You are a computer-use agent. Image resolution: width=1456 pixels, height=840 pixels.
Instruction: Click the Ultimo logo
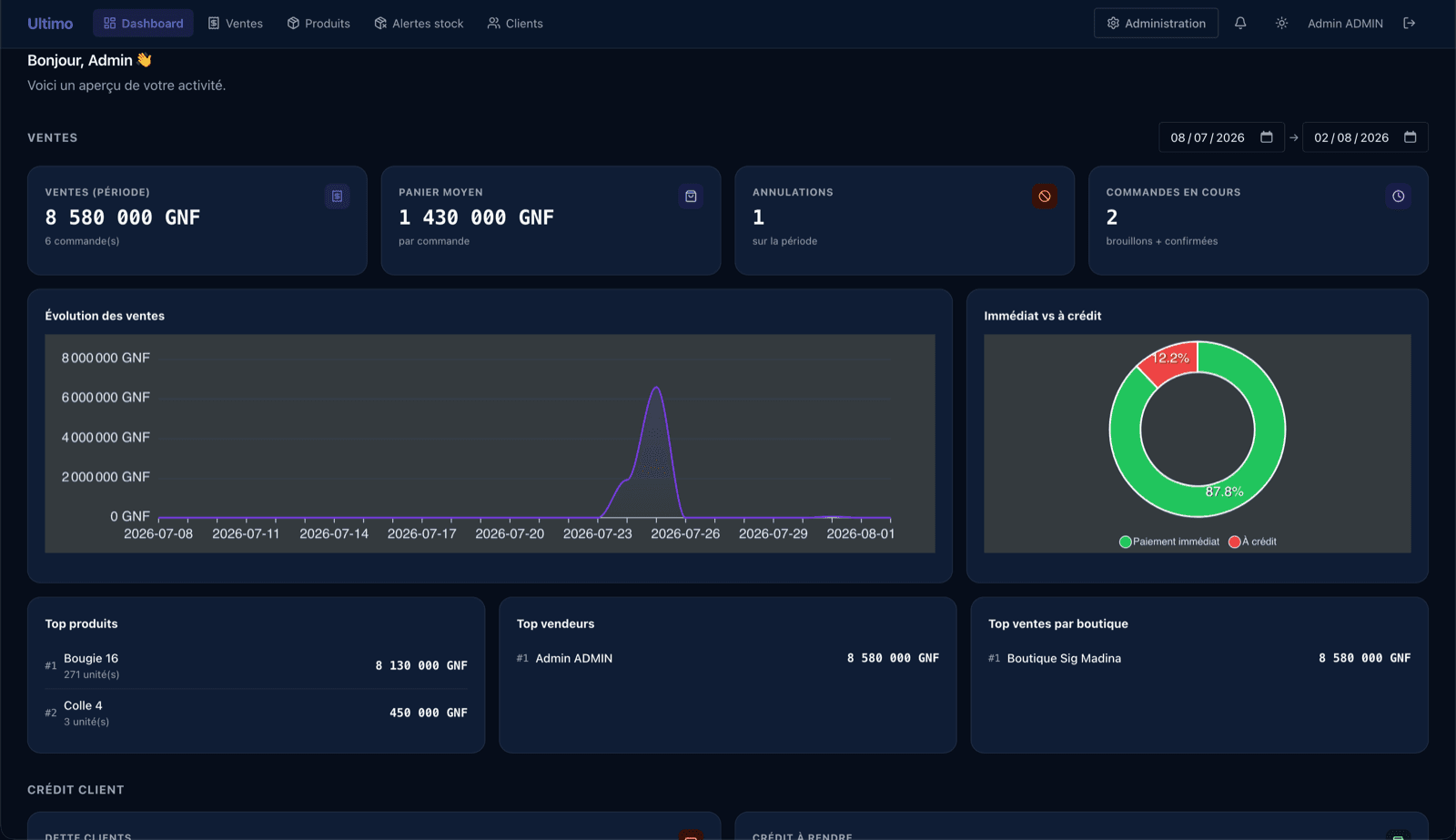(50, 24)
